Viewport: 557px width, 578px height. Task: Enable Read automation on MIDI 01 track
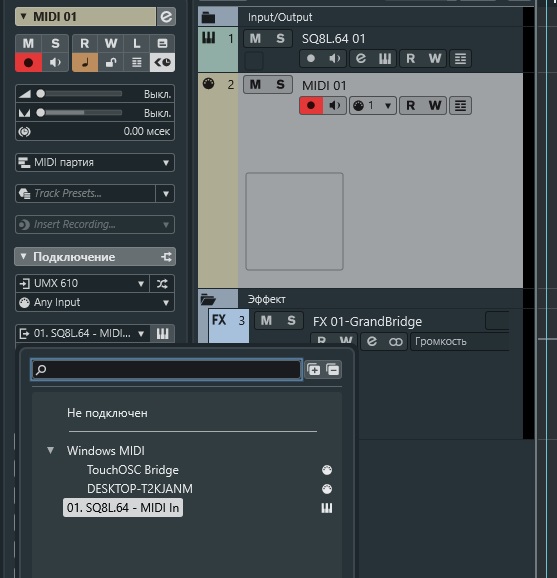(411, 105)
